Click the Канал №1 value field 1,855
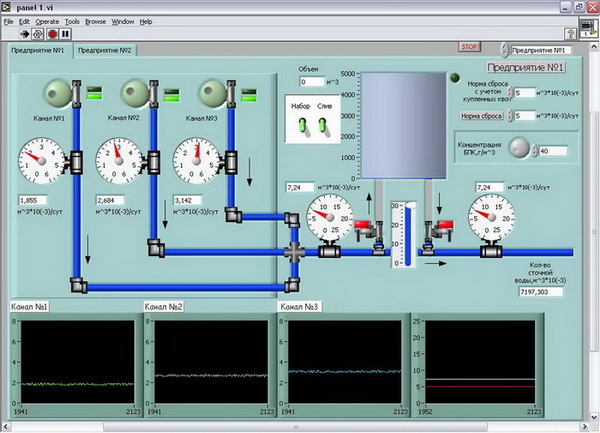 click(33, 200)
